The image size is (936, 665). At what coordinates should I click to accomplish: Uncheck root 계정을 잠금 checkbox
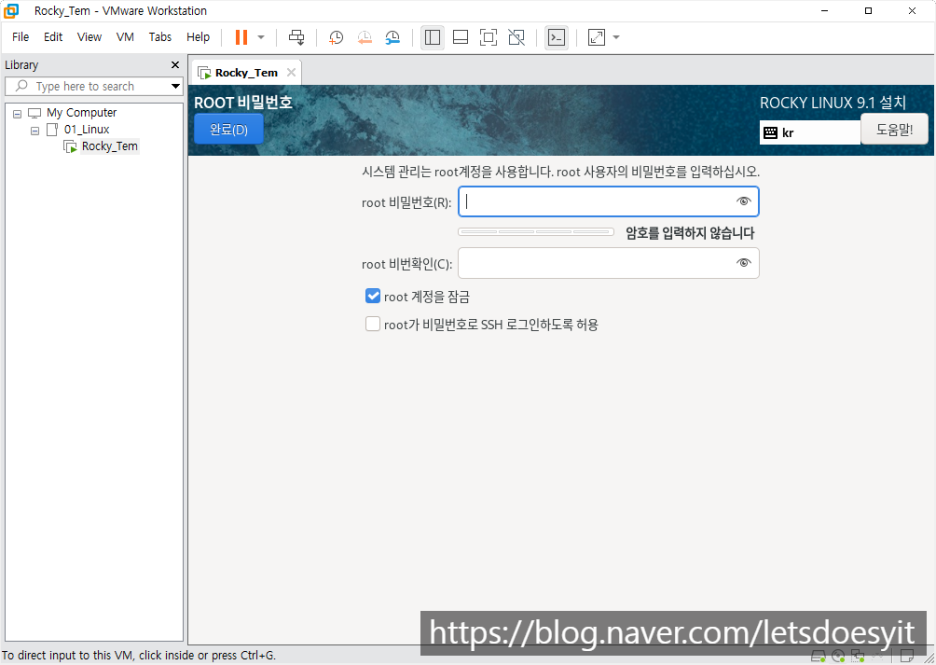[x=372, y=295]
